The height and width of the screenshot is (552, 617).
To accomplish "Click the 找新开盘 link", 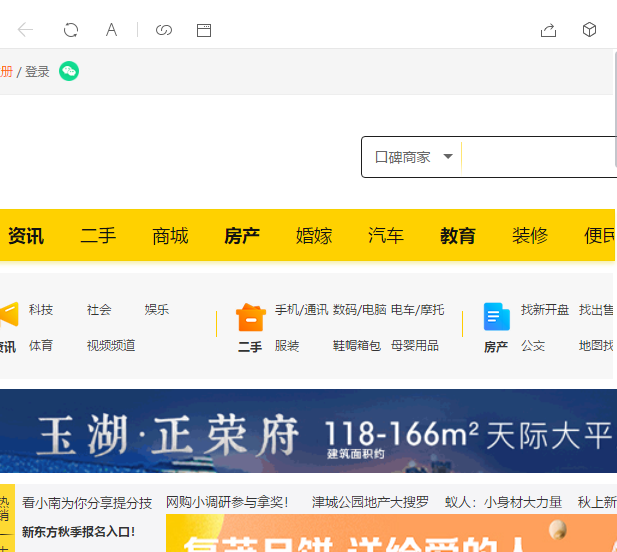I will click(545, 310).
